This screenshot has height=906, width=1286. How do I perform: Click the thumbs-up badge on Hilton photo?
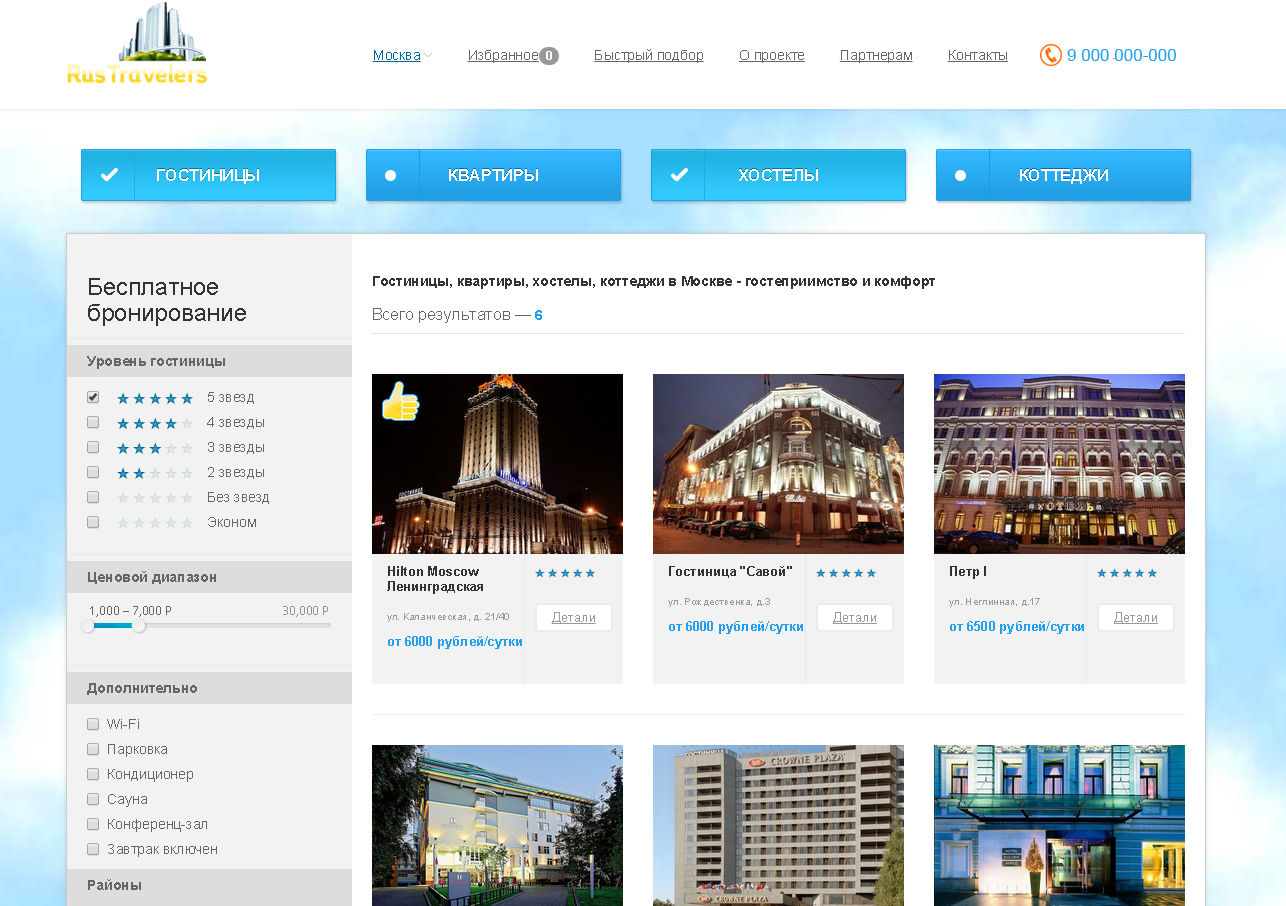click(x=400, y=401)
